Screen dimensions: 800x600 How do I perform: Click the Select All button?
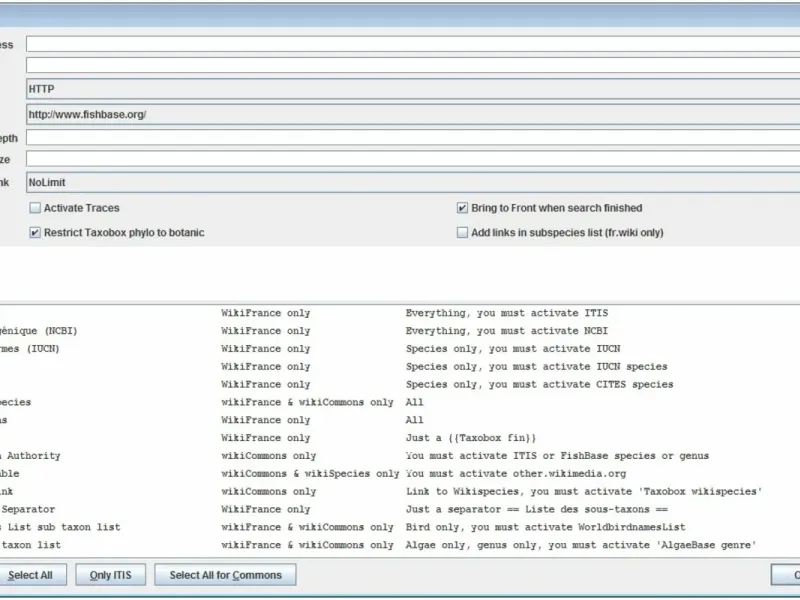point(32,575)
